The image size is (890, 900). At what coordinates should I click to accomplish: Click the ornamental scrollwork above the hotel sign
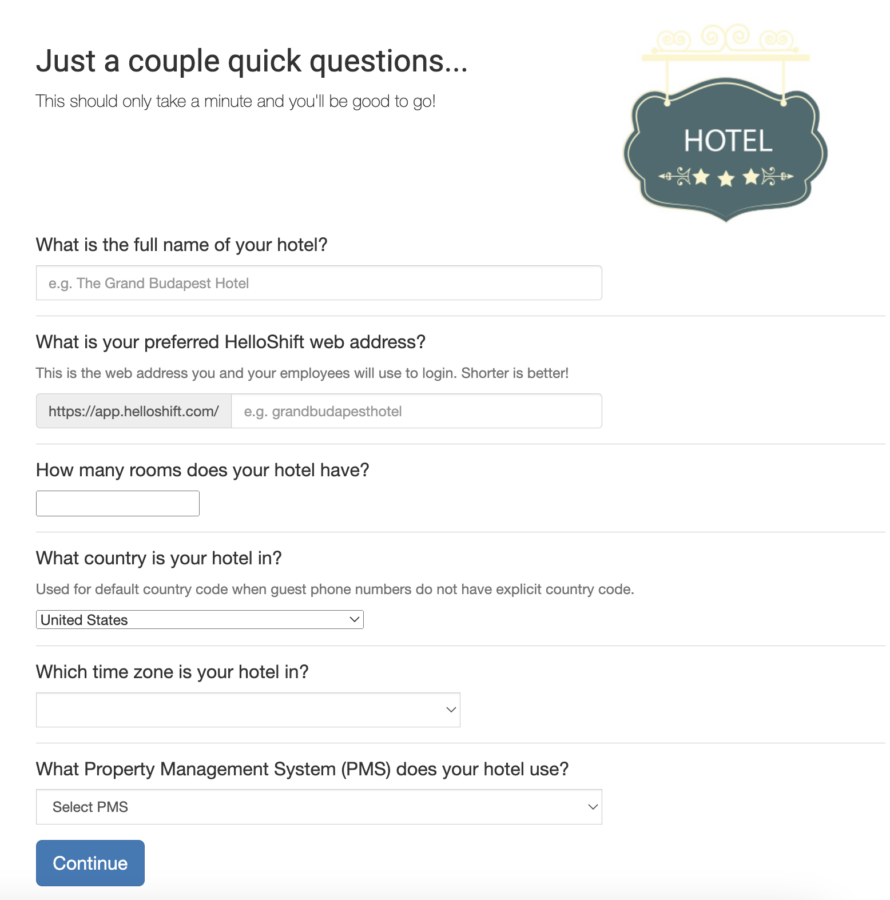pos(725,41)
